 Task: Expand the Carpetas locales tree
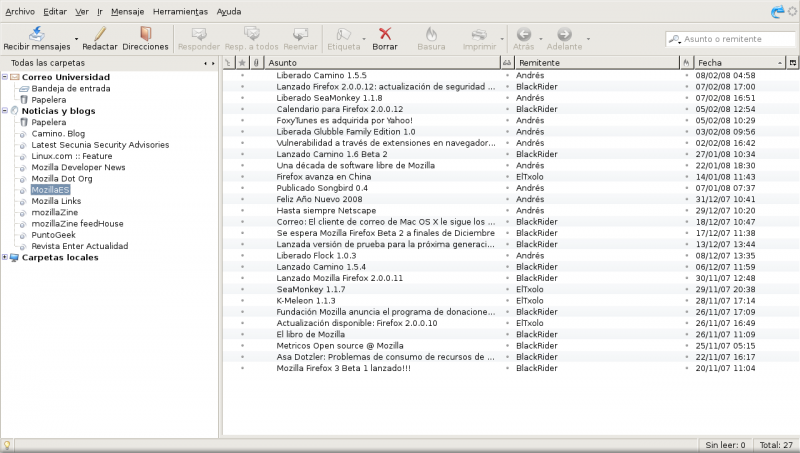pyautogui.click(x=5, y=257)
